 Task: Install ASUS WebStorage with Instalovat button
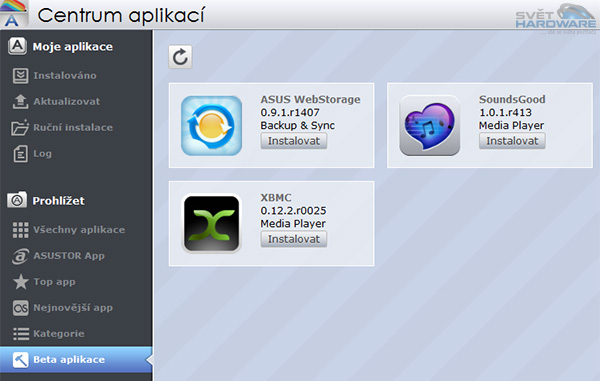(294, 141)
